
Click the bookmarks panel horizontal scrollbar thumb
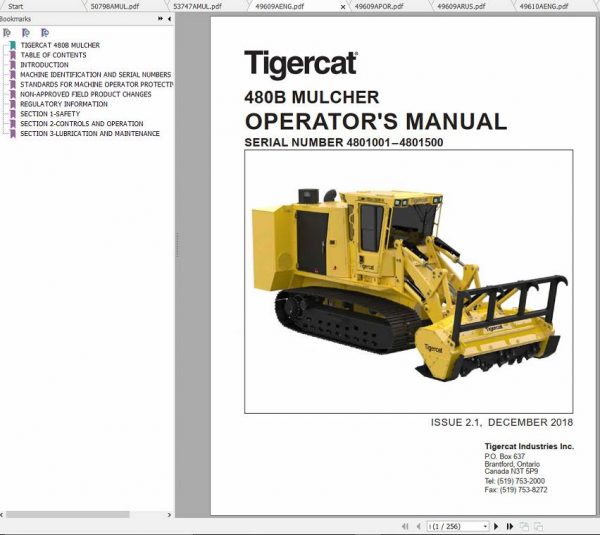[68, 515]
